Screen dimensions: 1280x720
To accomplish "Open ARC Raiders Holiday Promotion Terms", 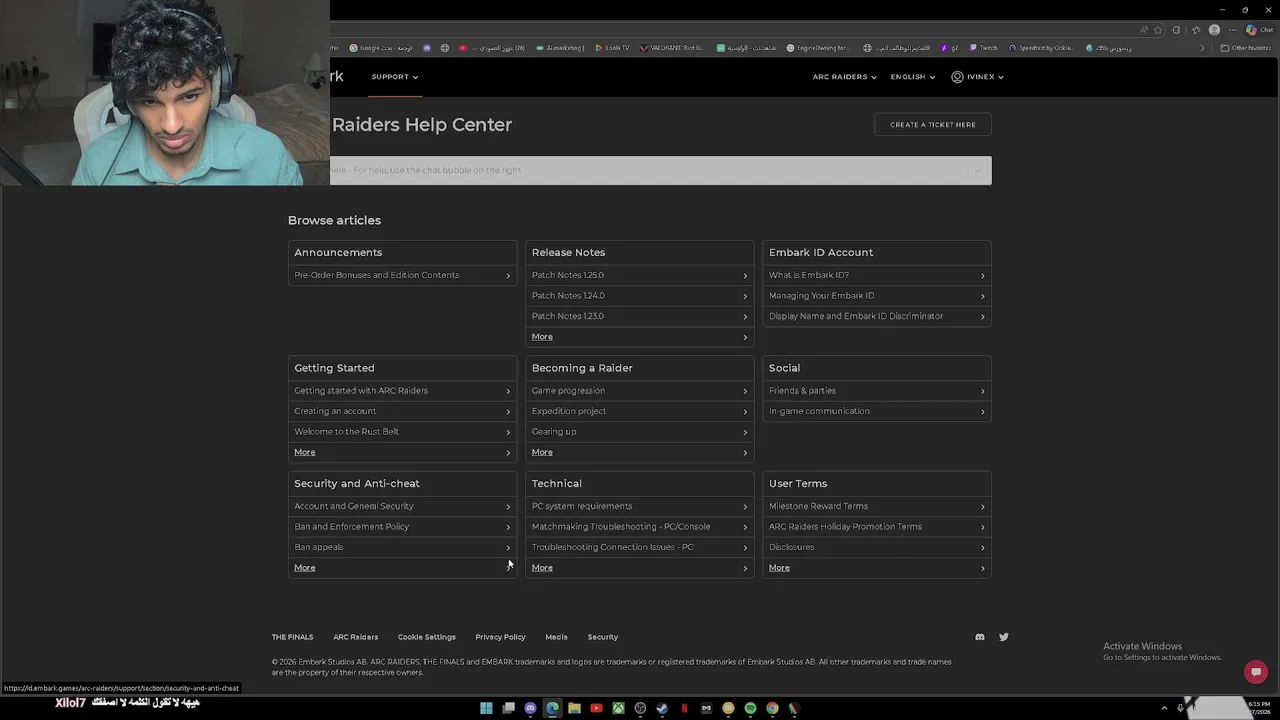I will point(877,527).
